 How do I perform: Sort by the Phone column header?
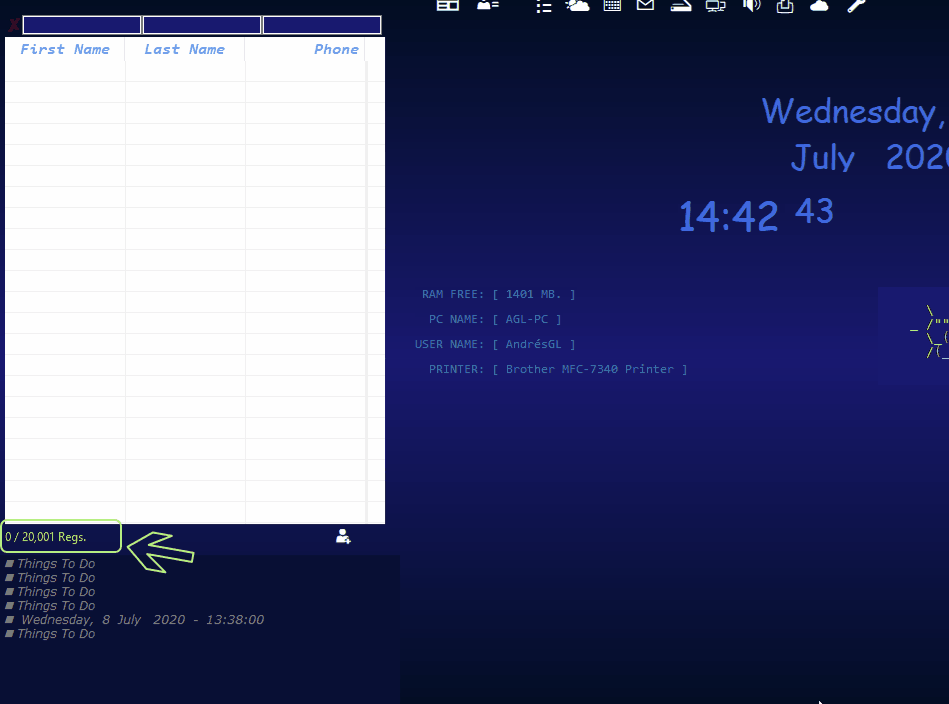[x=305, y=49]
